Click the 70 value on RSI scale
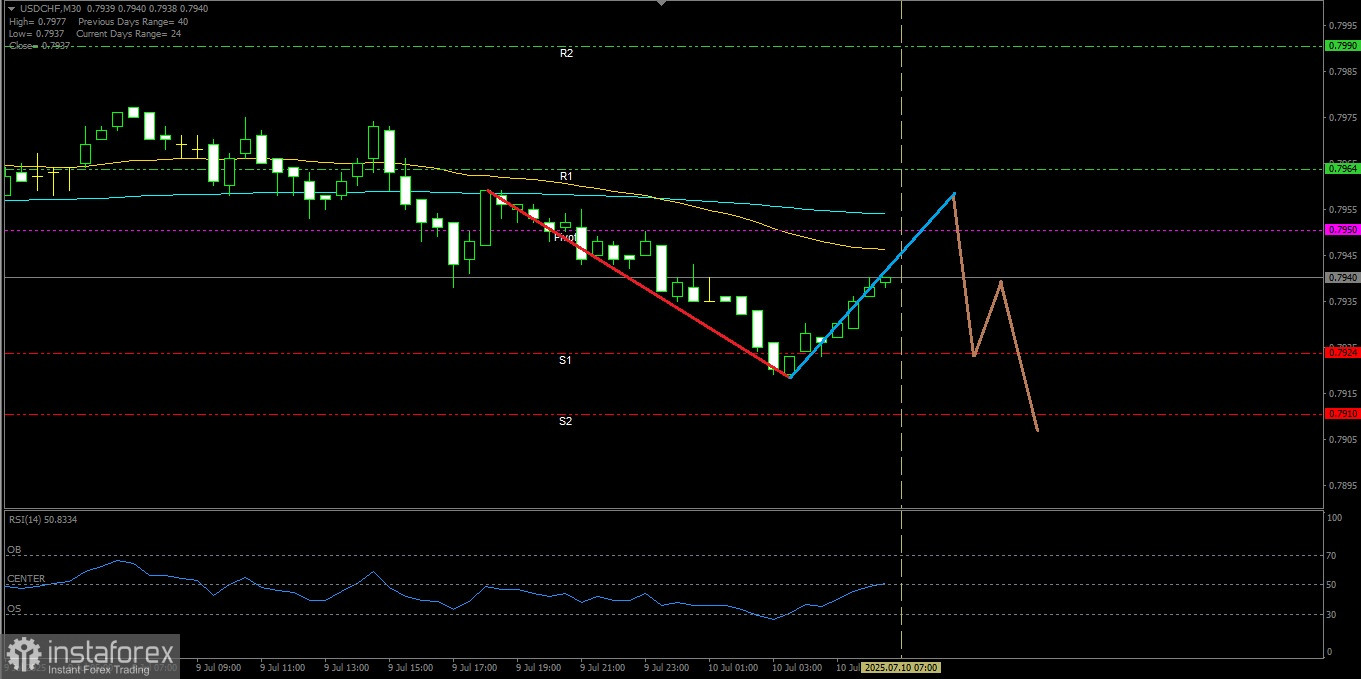Screen dimensions: 1361x679 pyautogui.click(x=1332, y=554)
